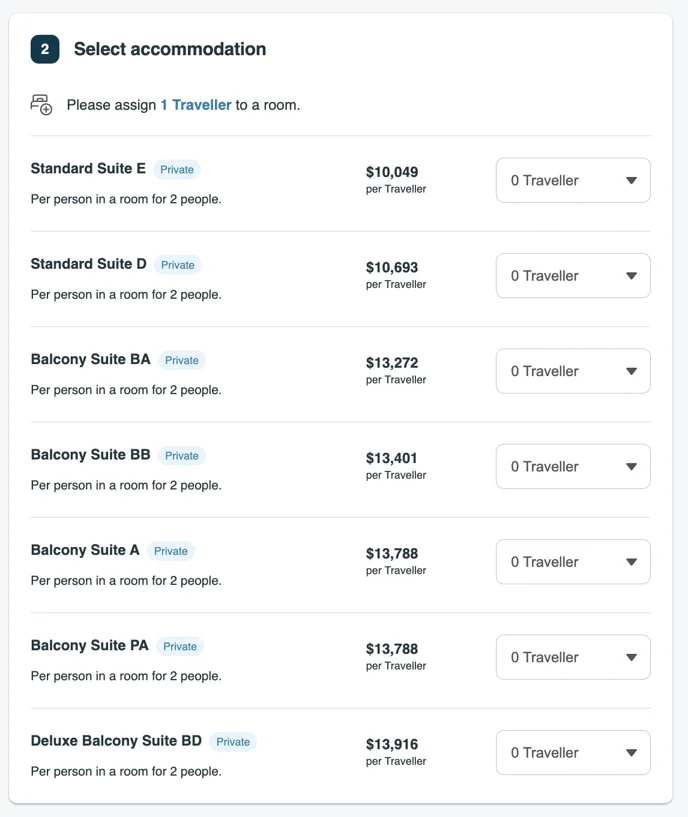Open the Balcony Suite A traveller dropdown
The width and height of the screenshot is (688, 817).
click(x=573, y=562)
